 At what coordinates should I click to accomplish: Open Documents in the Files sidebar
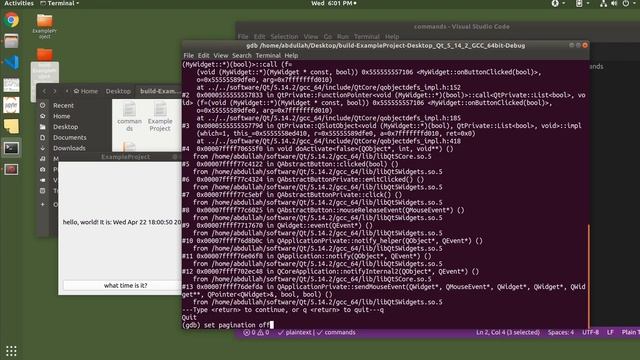click(69, 138)
